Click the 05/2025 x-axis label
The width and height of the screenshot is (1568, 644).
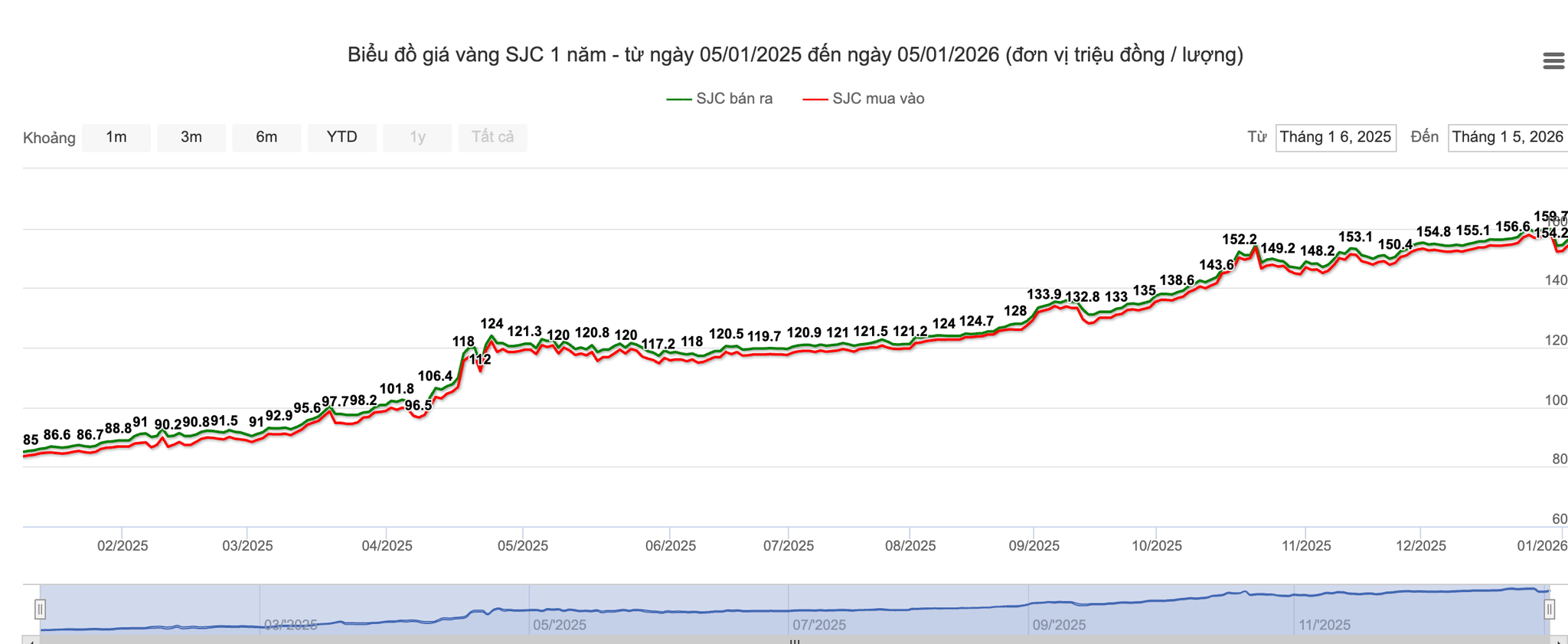(x=523, y=546)
